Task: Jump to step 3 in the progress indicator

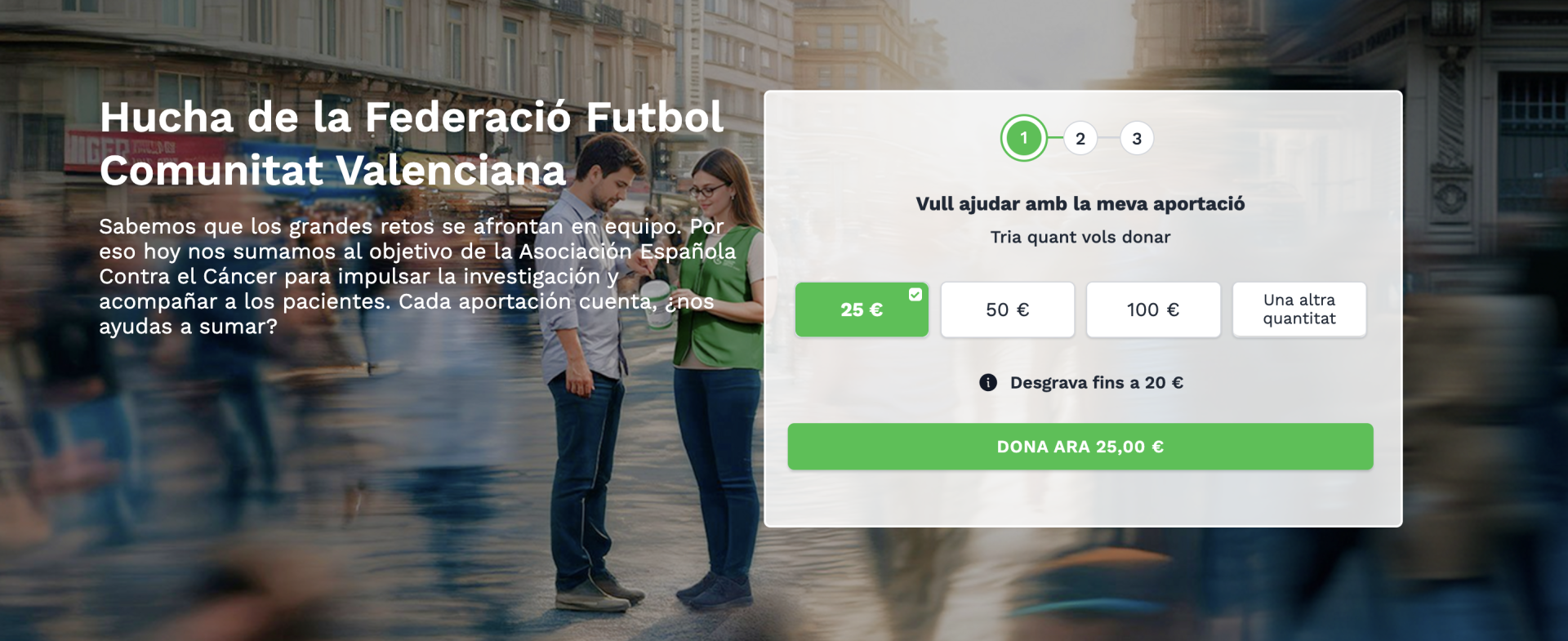Action: coord(1137,139)
